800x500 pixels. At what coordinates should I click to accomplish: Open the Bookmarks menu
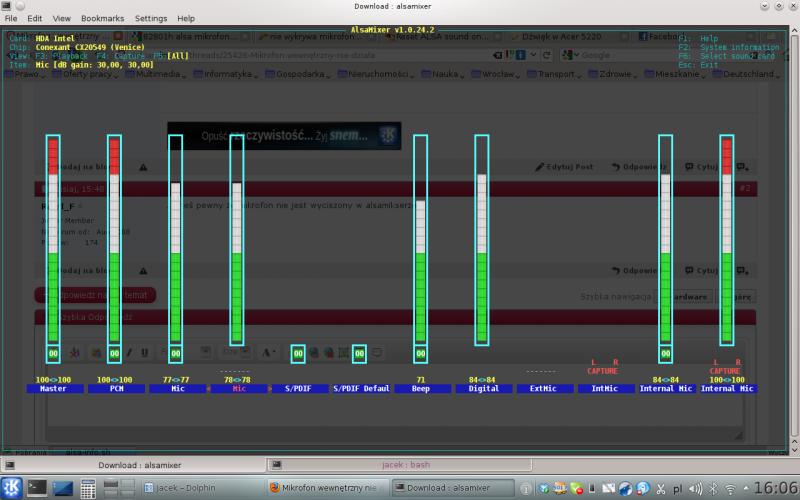pyautogui.click(x=103, y=18)
